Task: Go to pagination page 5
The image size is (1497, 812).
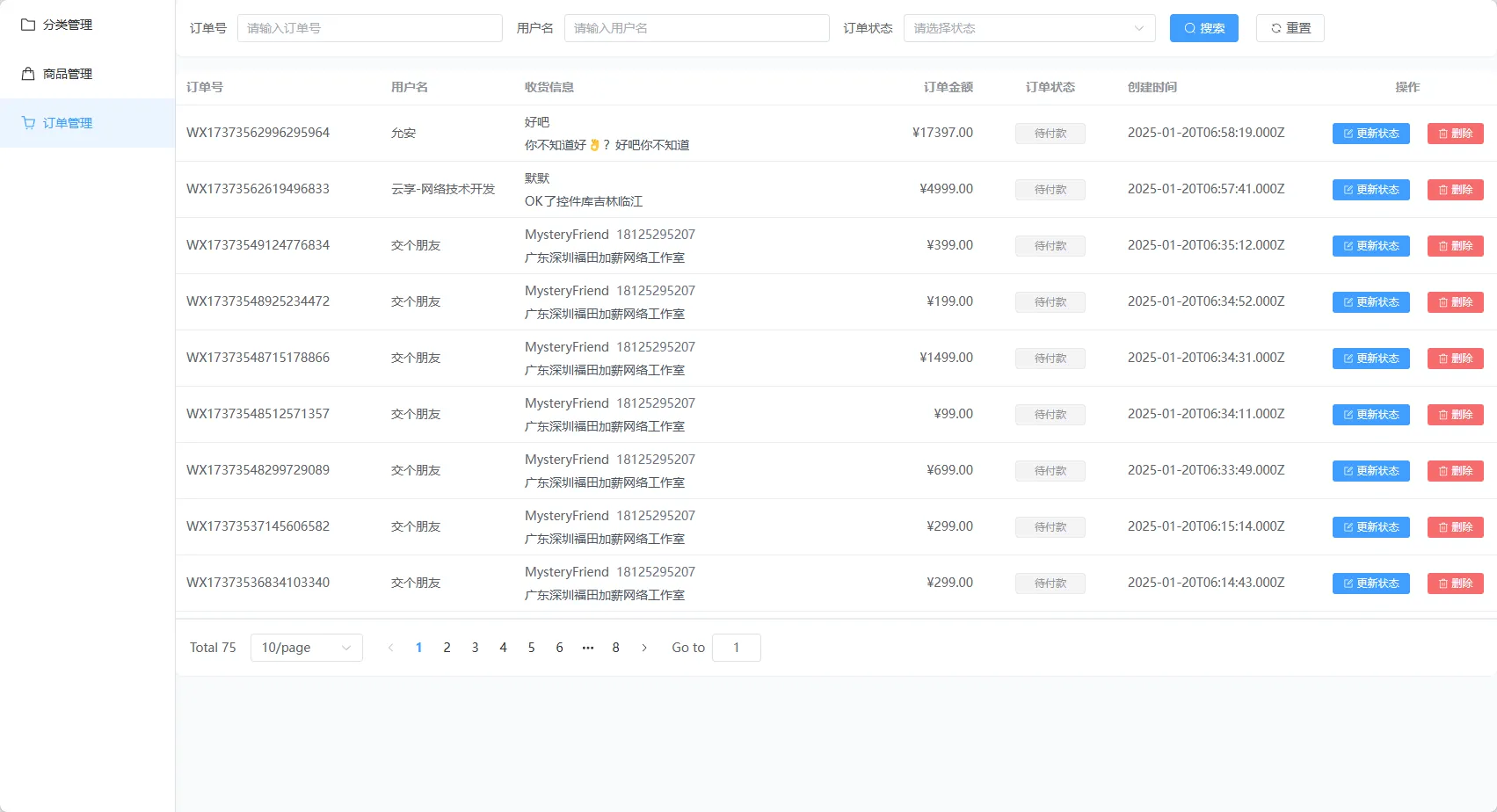Action: (x=531, y=648)
